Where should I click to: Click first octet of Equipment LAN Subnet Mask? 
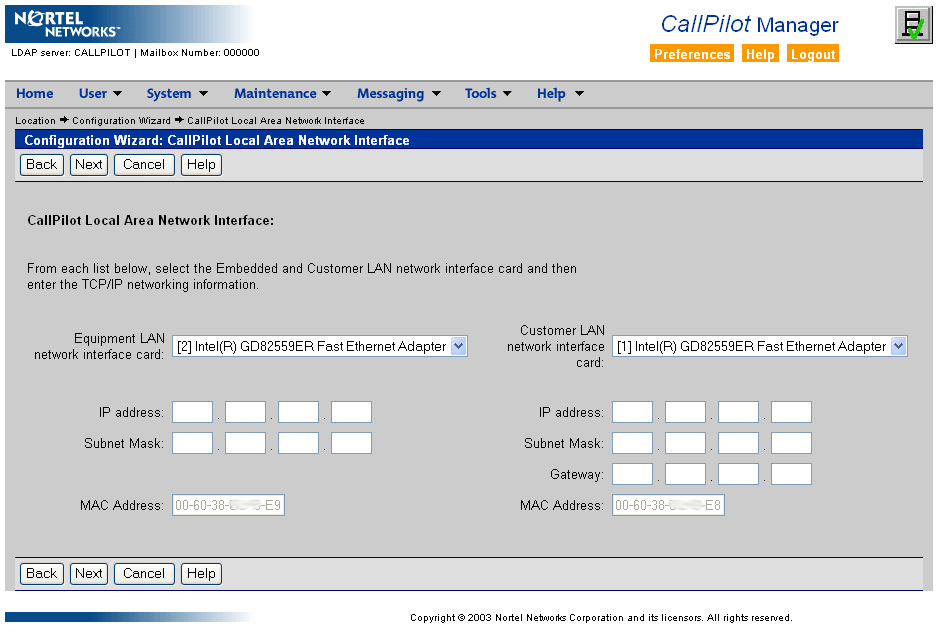coord(193,443)
